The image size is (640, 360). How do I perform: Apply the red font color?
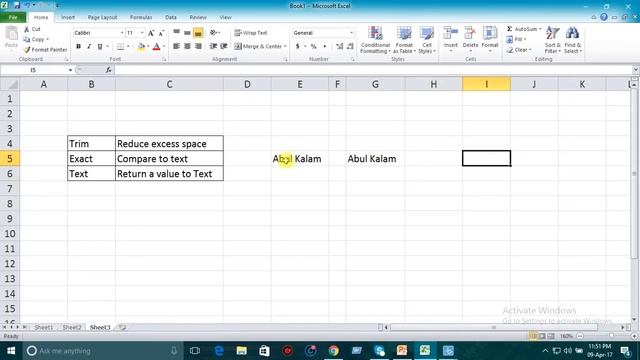tap(156, 47)
